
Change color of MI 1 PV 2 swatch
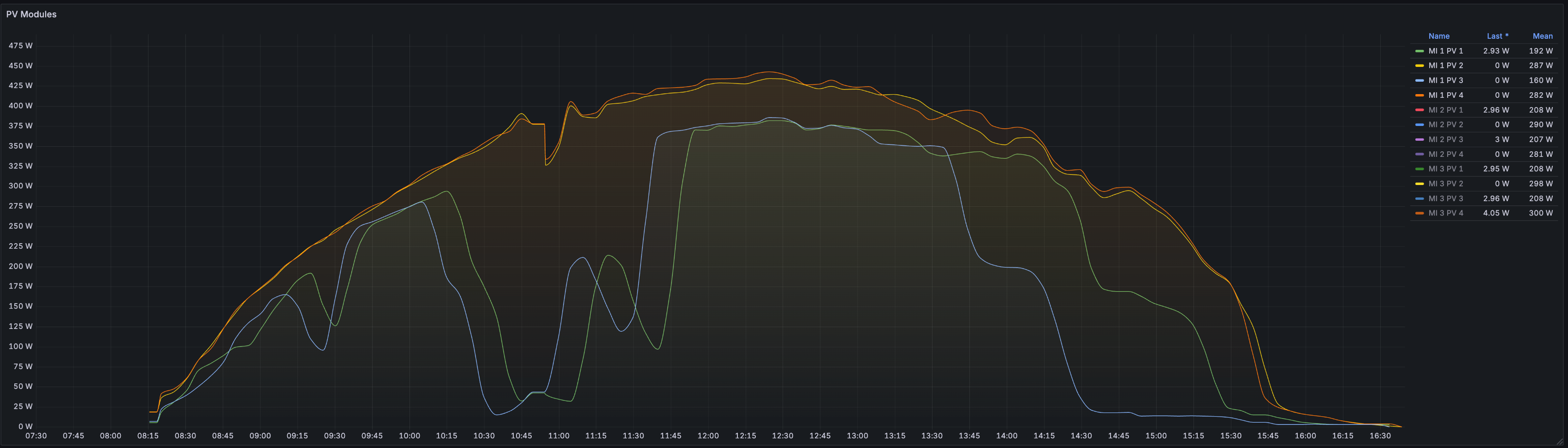tap(1420, 66)
